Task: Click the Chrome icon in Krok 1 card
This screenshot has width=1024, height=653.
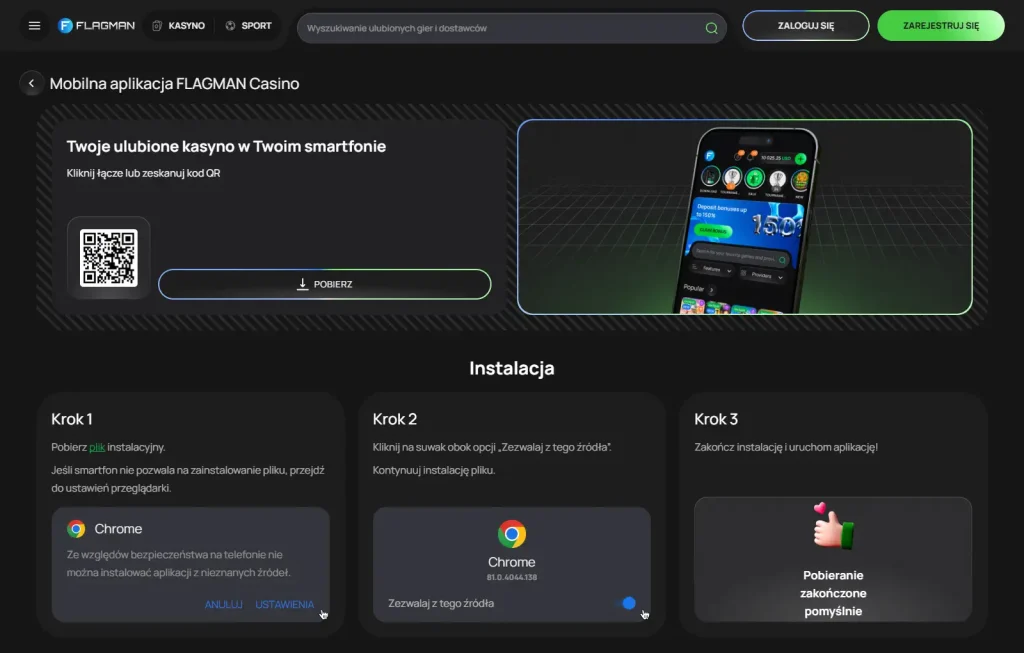Action: pyautogui.click(x=76, y=529)
